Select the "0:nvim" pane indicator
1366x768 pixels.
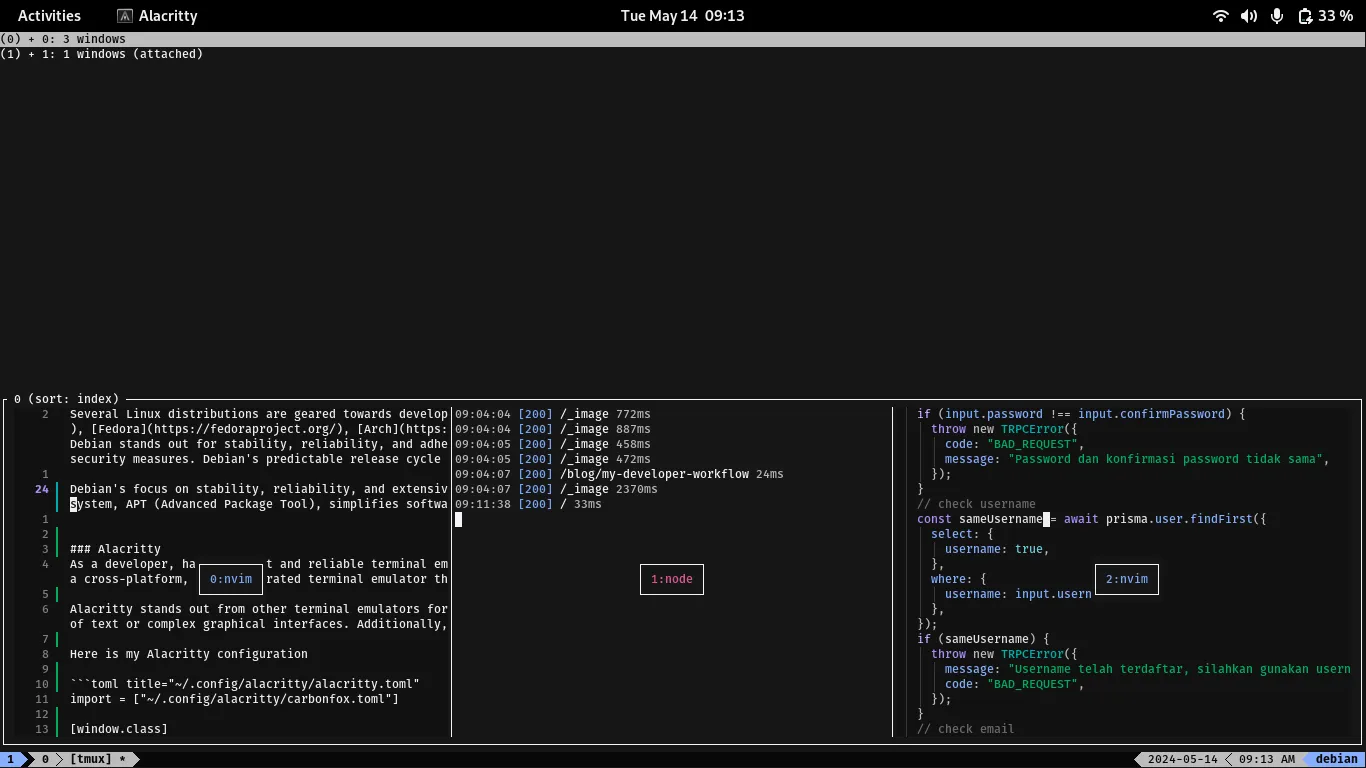(x=230, y=578)
